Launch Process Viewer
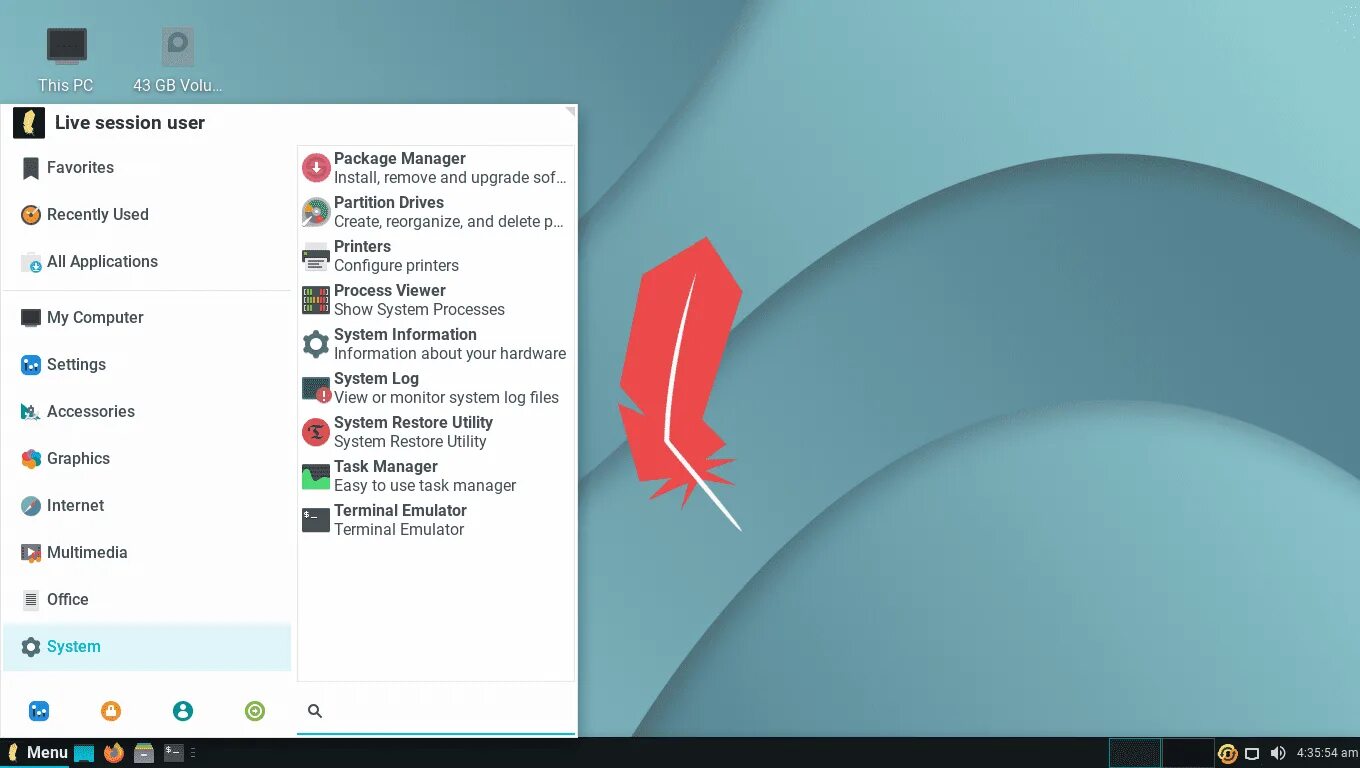Image resolution: width=1360 pixels, height=768 pixels. 436,300
